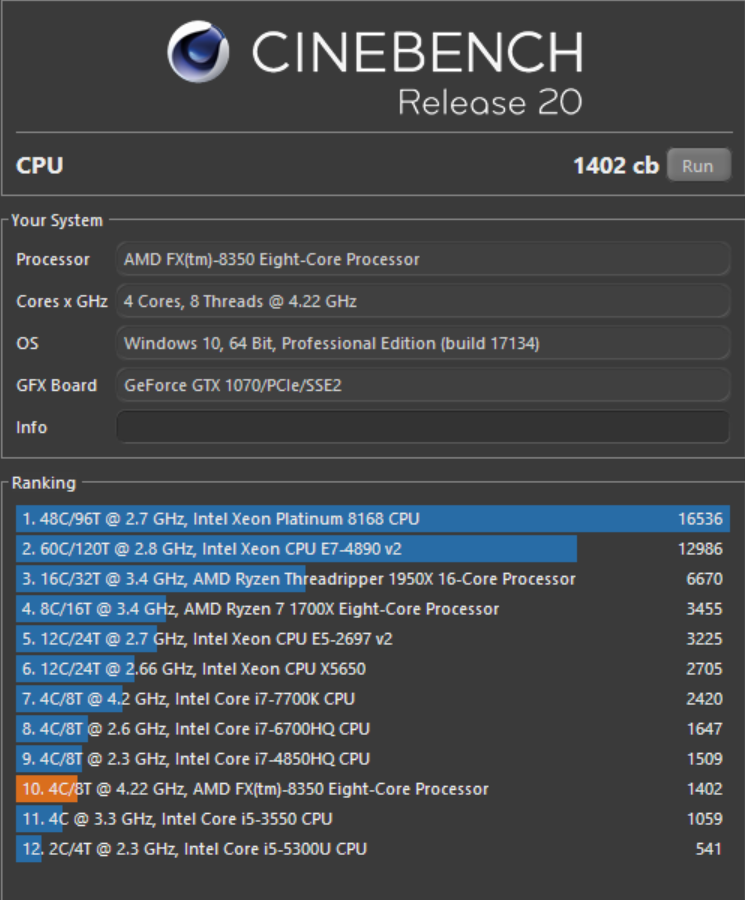Click the Info text field
The width and height of the screenshot is (745, 900).
pos(423,427)
